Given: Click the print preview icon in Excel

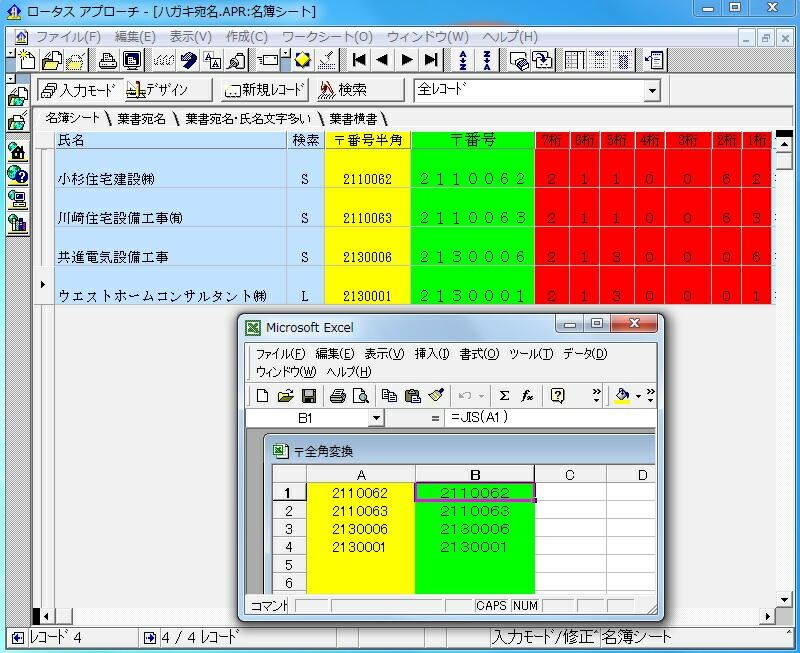Looking at the screenshot, I should click(x=361, y=395).
